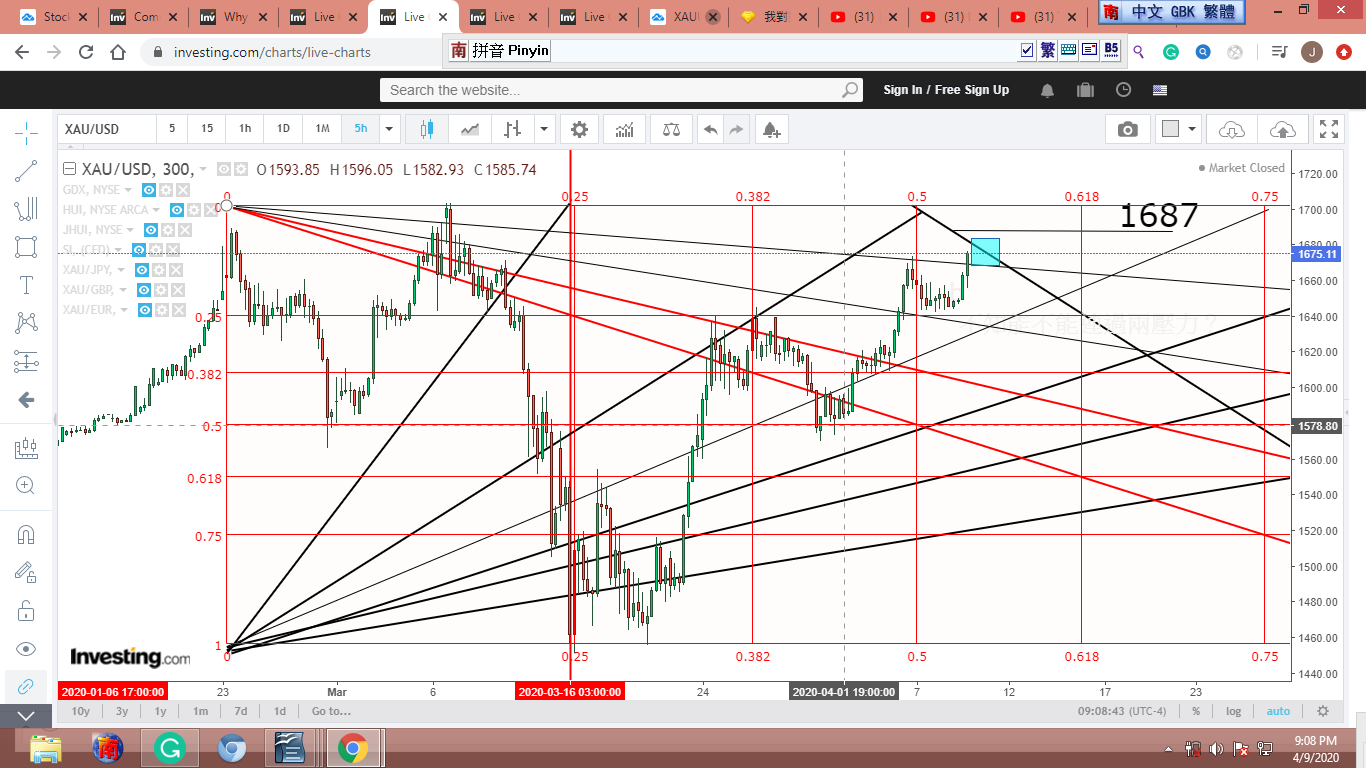Activate the zoom in magnifier tool
This screenshot has width=1366, height=768.
coord(26,486)
